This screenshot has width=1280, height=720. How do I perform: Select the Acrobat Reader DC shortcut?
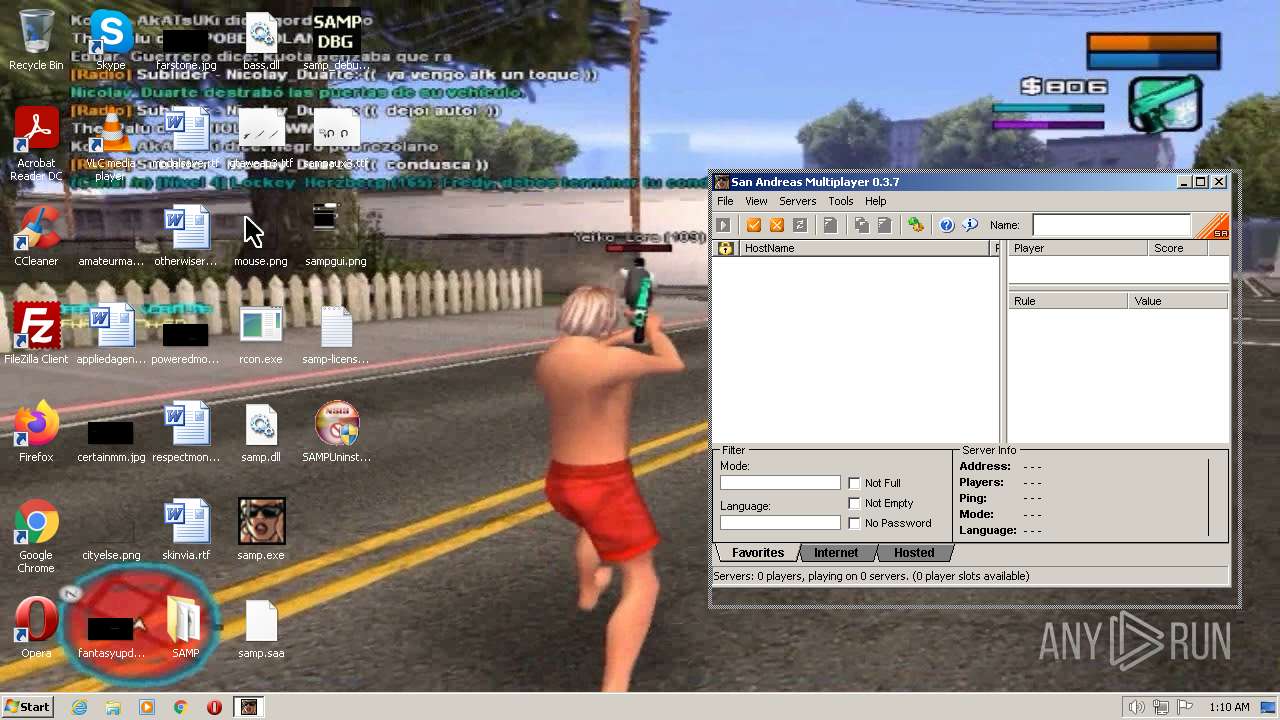pyautogui.click(x=36, y=145)
